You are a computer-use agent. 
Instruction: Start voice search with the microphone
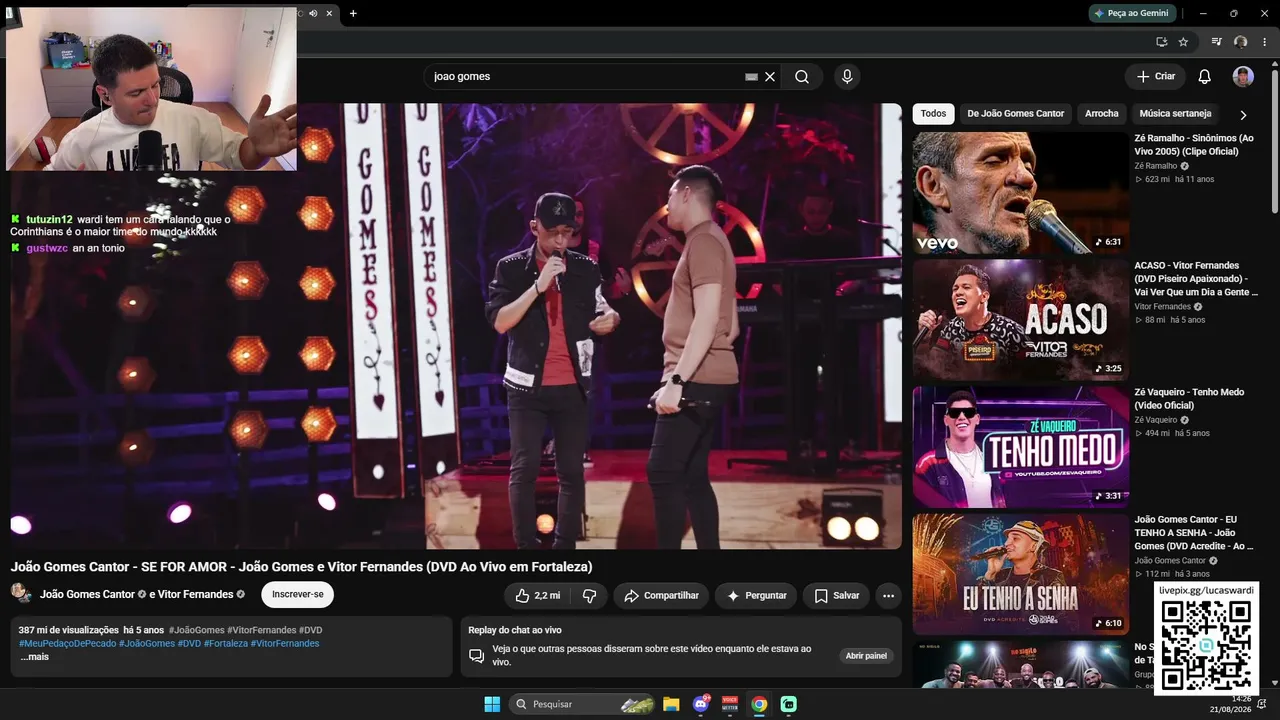coord(847,77)
